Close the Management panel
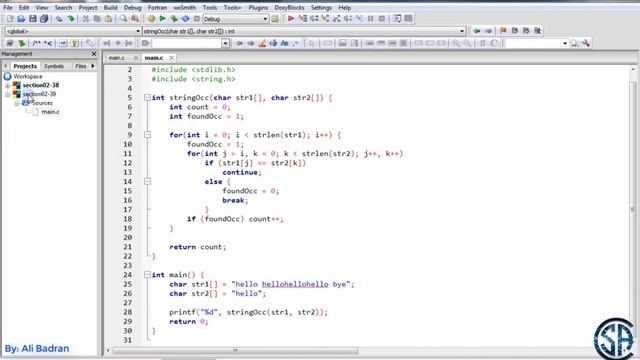 click(94, 54)
